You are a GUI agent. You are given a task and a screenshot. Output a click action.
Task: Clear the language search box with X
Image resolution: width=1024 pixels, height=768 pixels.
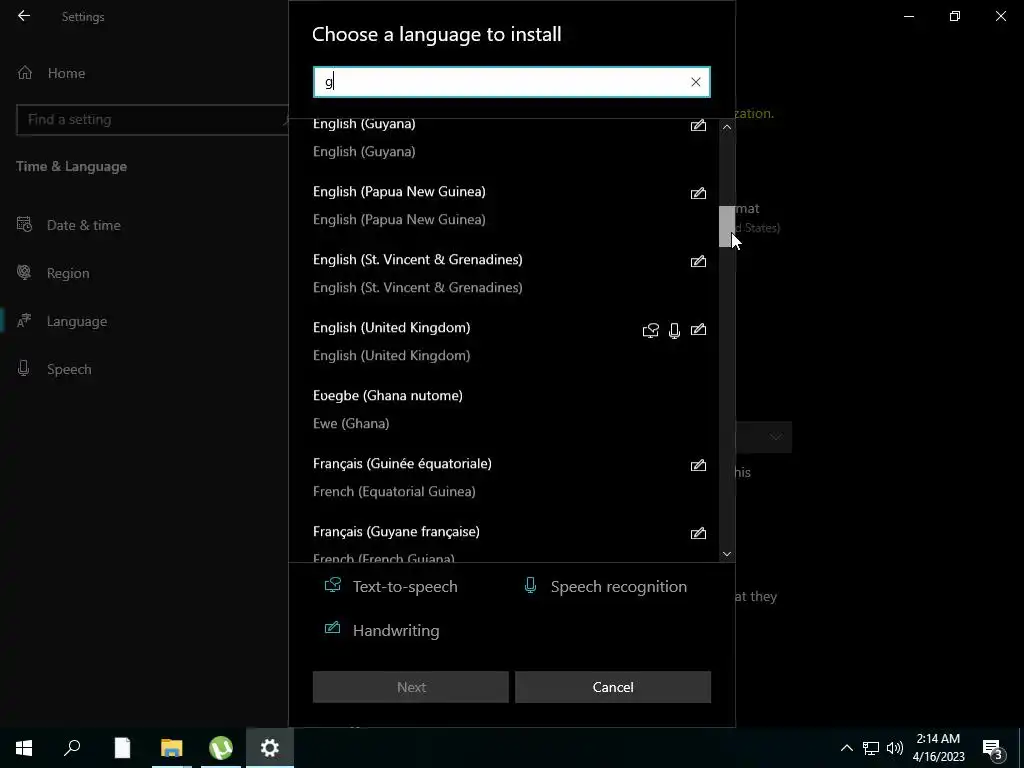696,82
